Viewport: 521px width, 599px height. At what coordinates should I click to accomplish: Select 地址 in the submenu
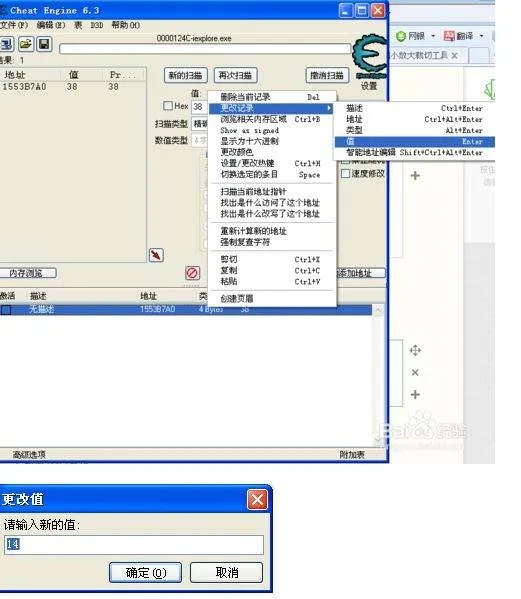[x=415, y=119]
